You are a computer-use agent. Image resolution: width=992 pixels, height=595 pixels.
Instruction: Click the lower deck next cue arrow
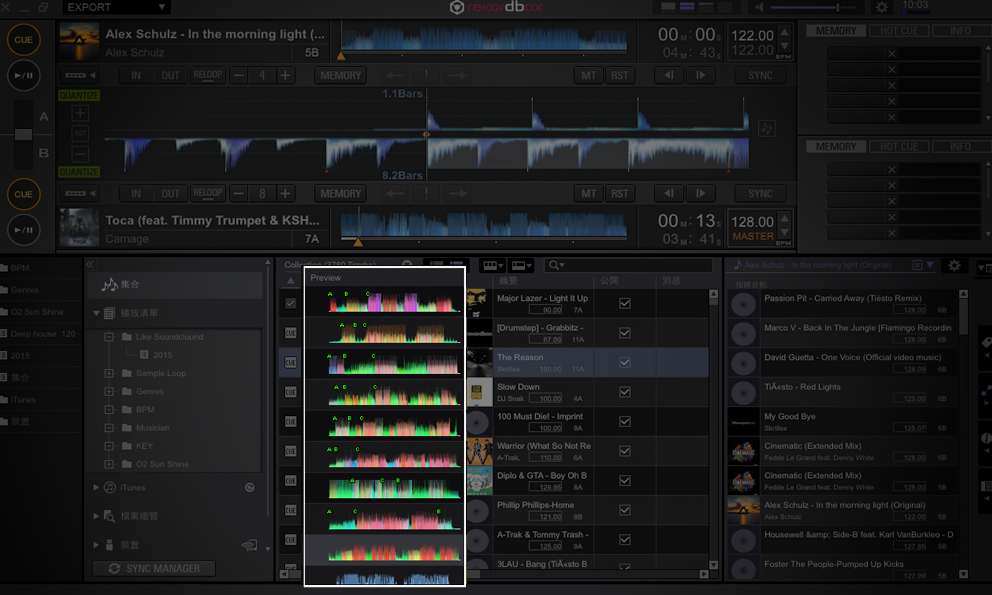457,193
